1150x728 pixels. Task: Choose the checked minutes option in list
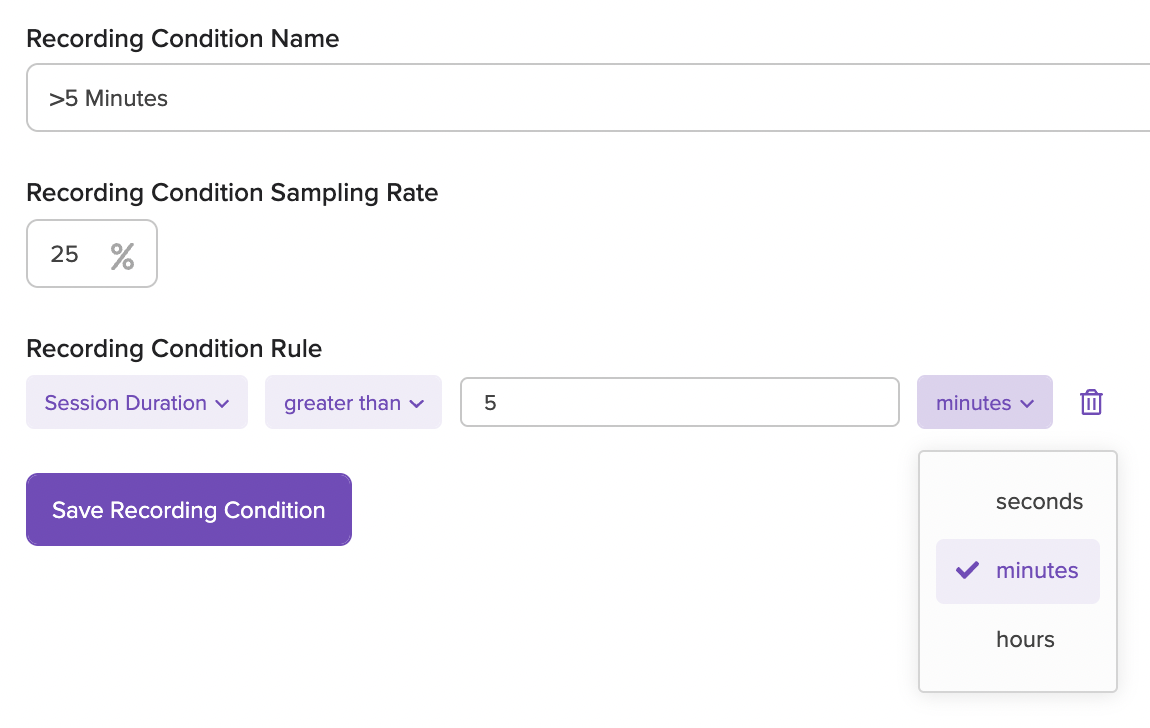(x=1036, y=571)
